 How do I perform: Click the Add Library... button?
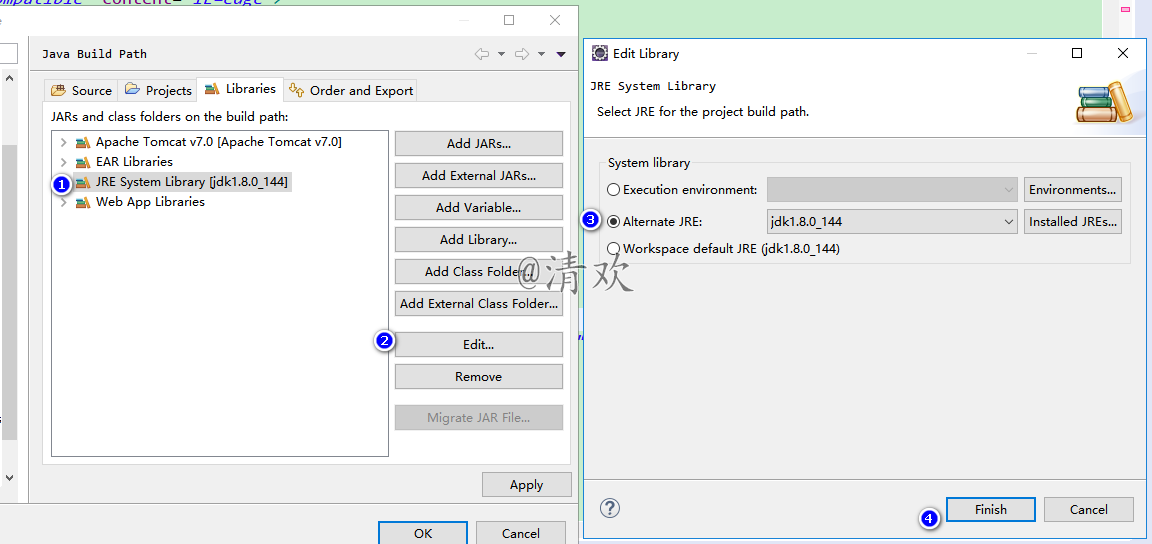479,240
